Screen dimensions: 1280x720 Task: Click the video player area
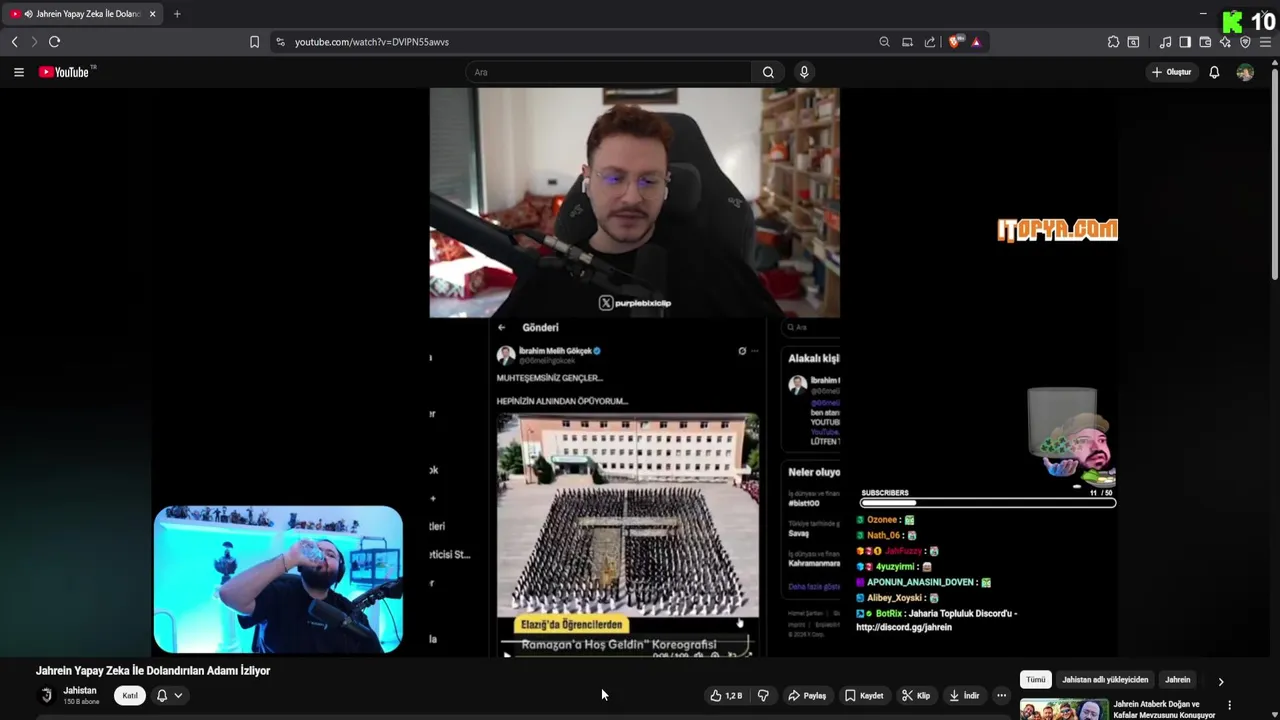point(635,372)
